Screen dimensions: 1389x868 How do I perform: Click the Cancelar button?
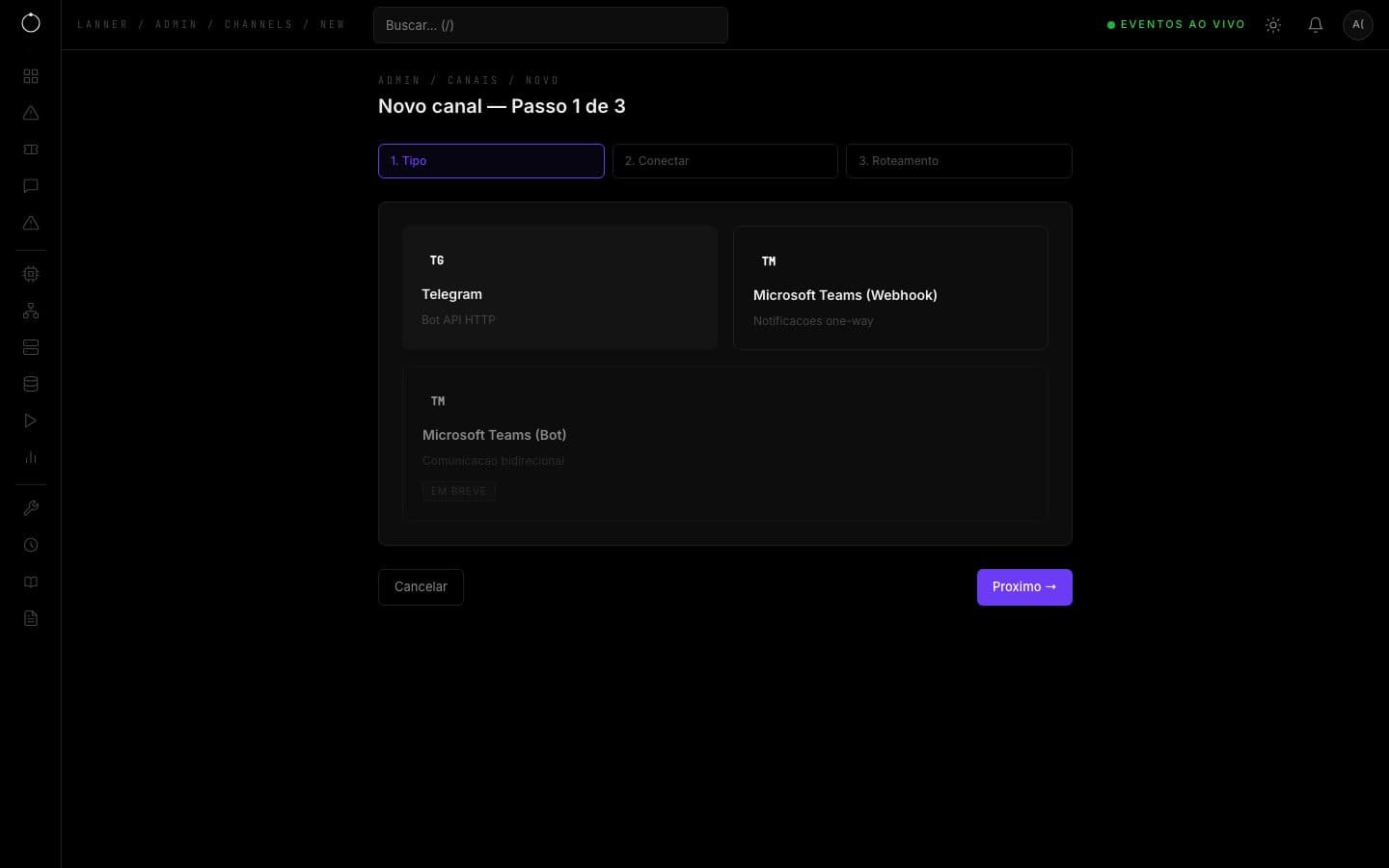pos(421,587)
